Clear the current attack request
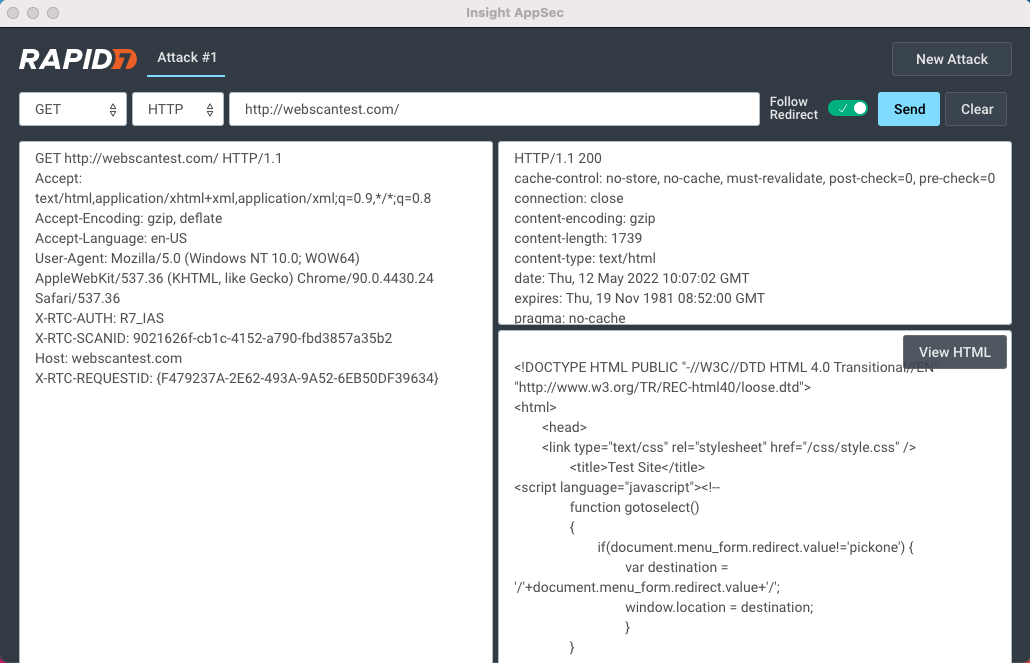The height and width of the screenshot is (663, 1030). coord(976,109)
